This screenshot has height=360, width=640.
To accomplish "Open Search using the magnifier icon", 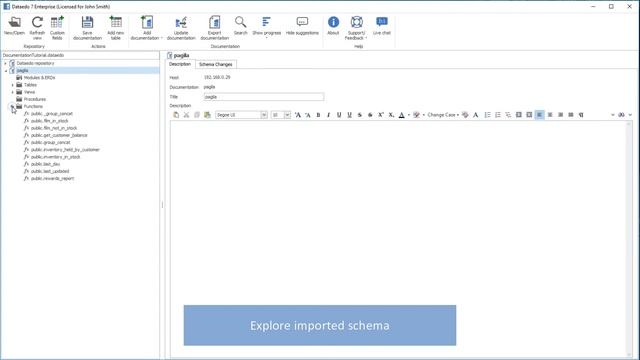I will pyautogui.click(x=240, y=22).
